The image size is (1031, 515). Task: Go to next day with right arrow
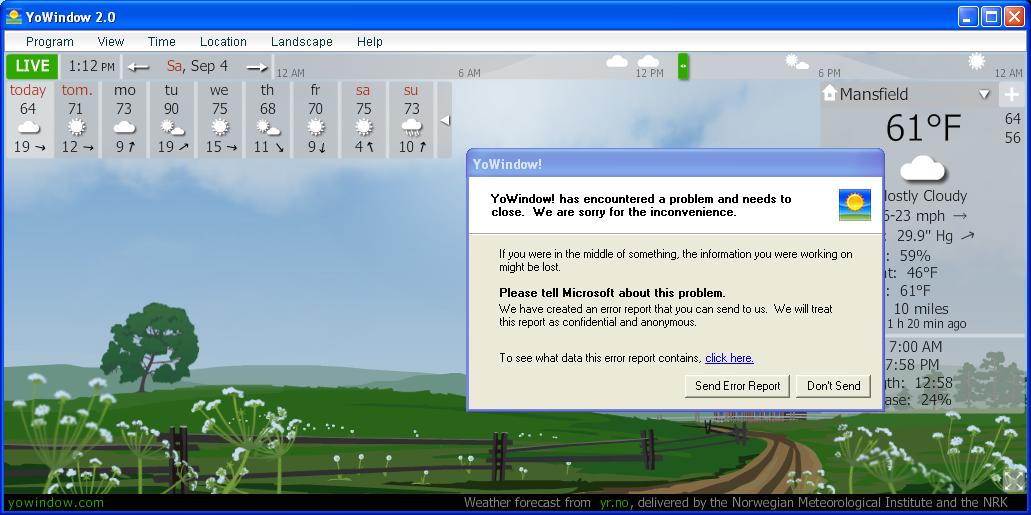coord(257,66)
